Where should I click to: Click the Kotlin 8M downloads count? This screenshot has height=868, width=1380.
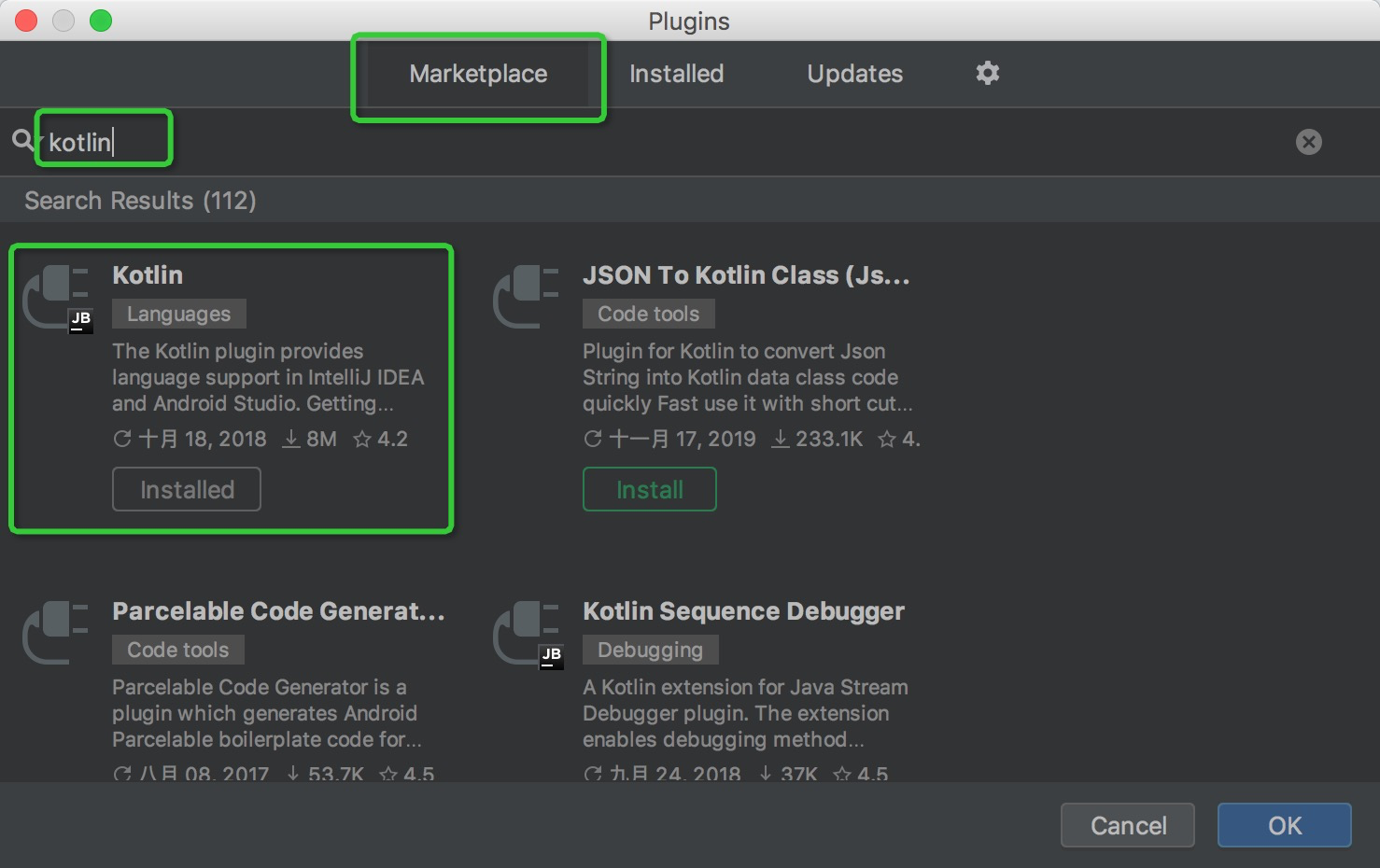321,439
